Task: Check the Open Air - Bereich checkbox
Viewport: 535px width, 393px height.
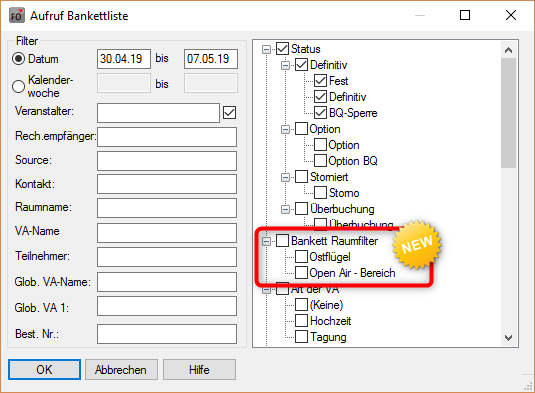Action: coord(301,273)
